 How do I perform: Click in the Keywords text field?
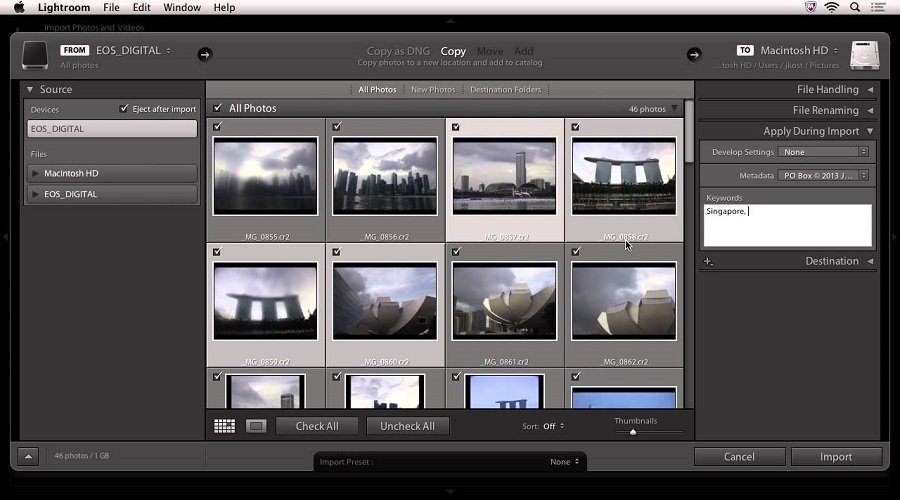(788, 226)
